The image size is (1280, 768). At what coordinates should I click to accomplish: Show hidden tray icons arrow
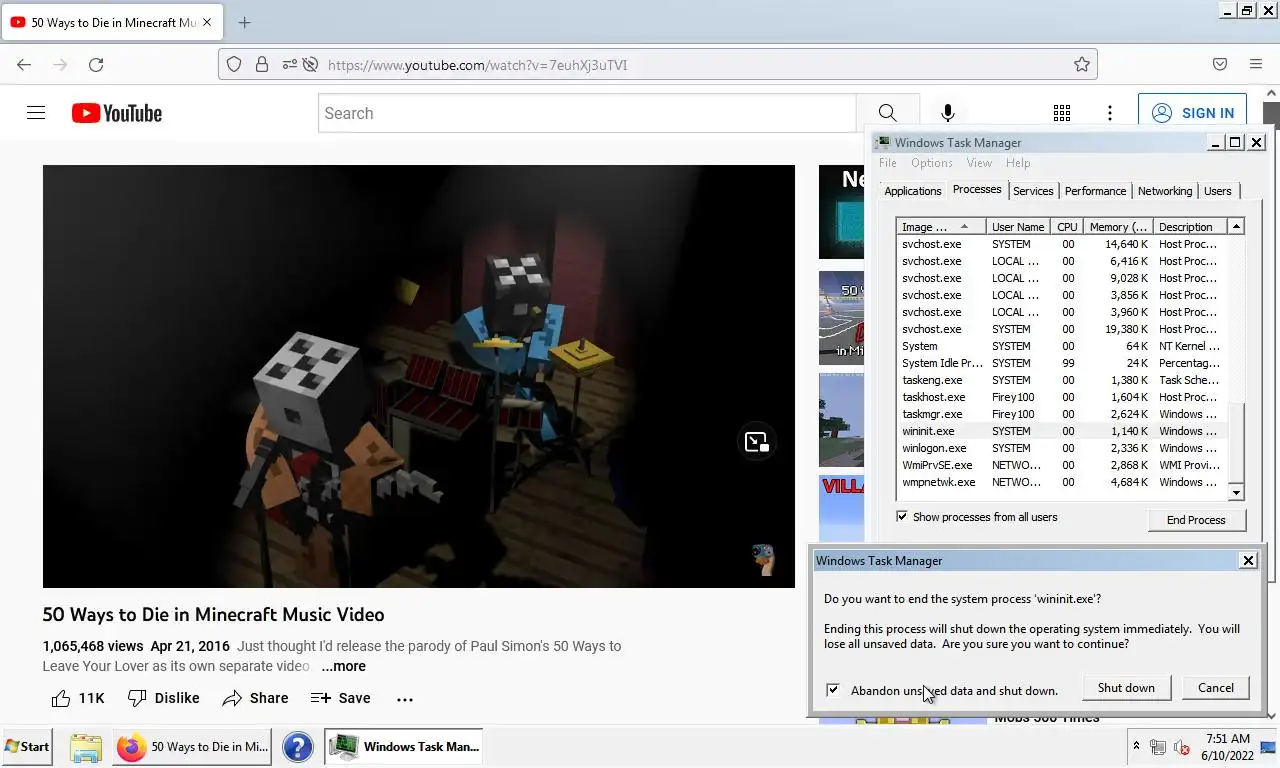point(1136,747)
